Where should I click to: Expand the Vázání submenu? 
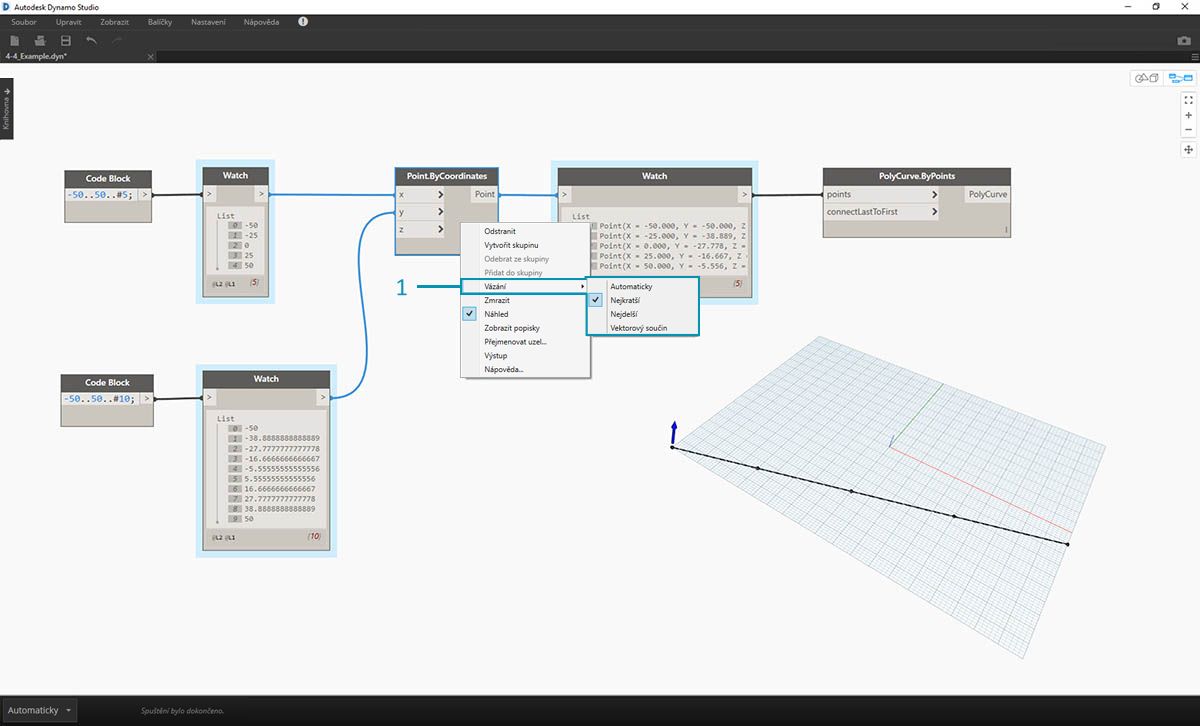coord(525,286)
